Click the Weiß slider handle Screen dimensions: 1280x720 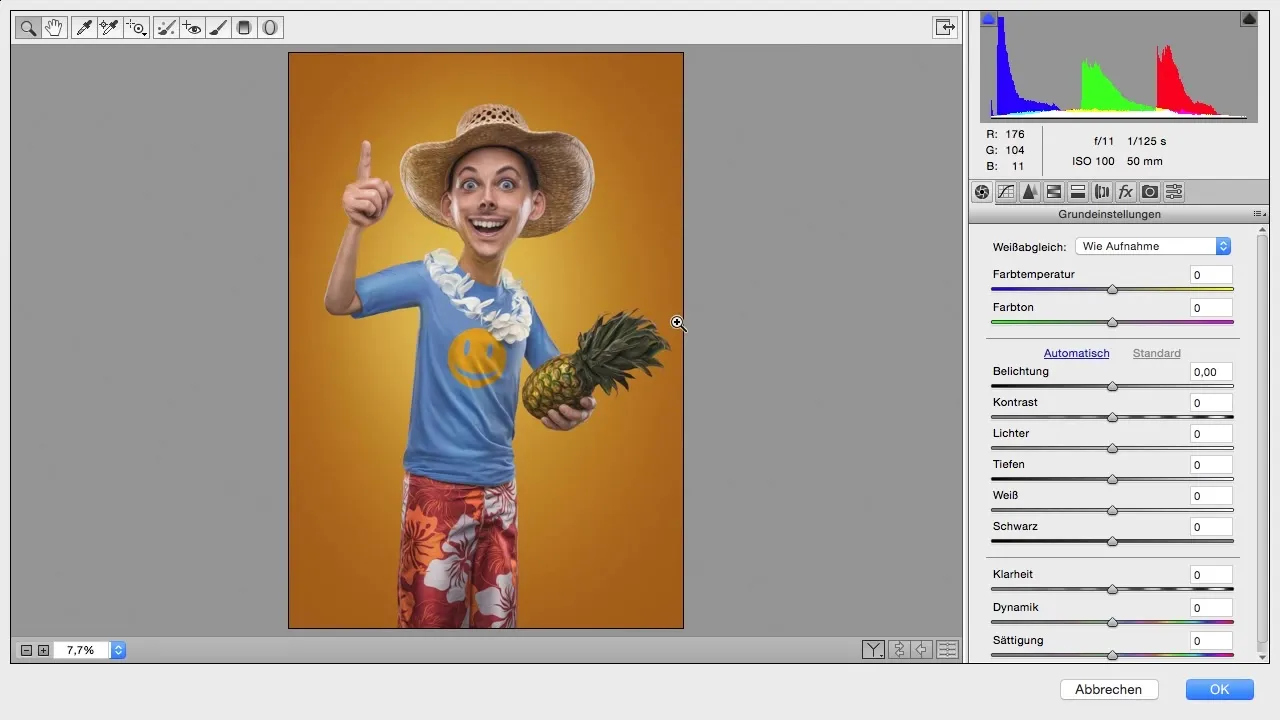tap(1112, 511)
